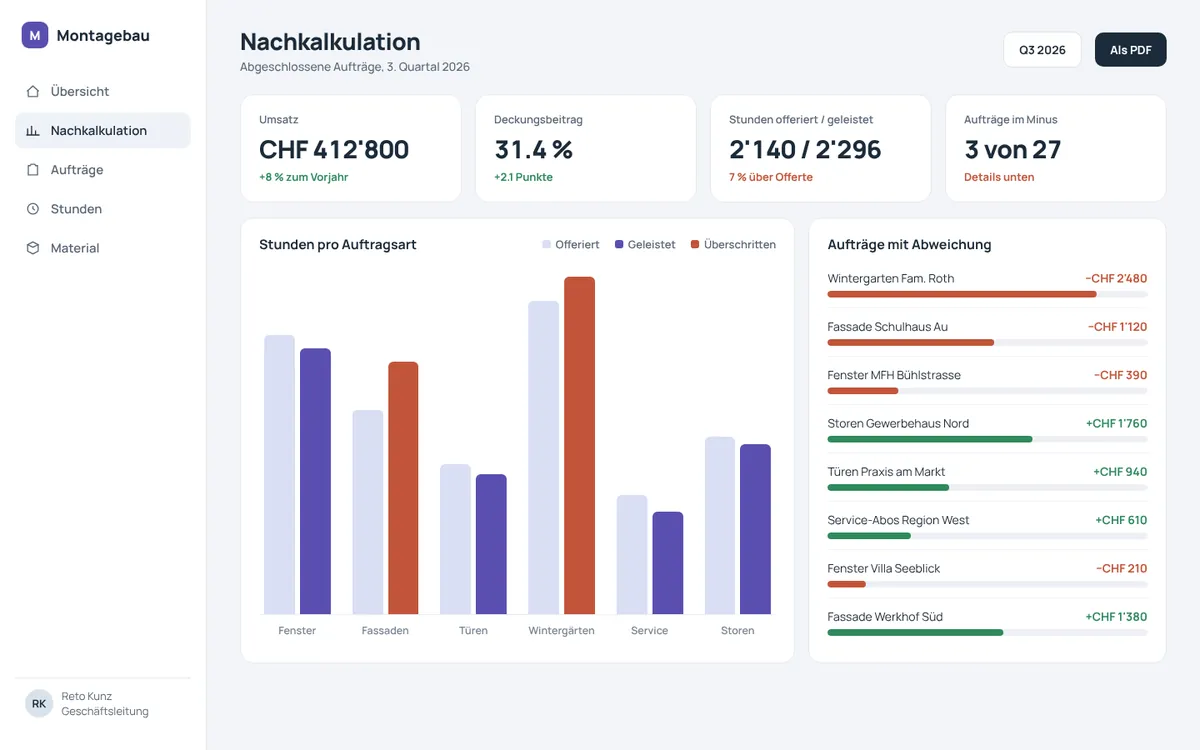This screenshot has width=1200, height=750.
Task: Navigate to Material
Action: click(x=103, y=248)
